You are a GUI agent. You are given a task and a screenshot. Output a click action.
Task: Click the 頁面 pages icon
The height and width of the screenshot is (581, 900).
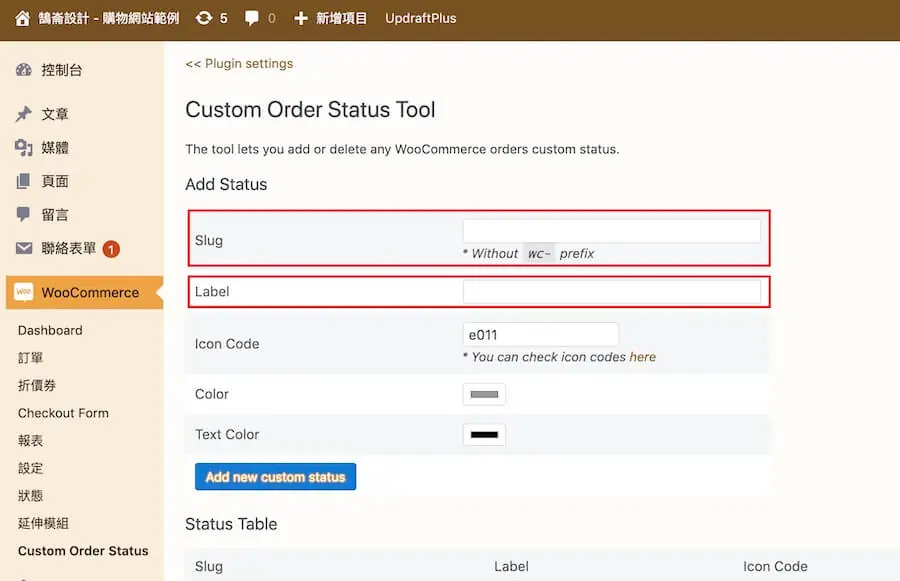[x=24, y=181]
